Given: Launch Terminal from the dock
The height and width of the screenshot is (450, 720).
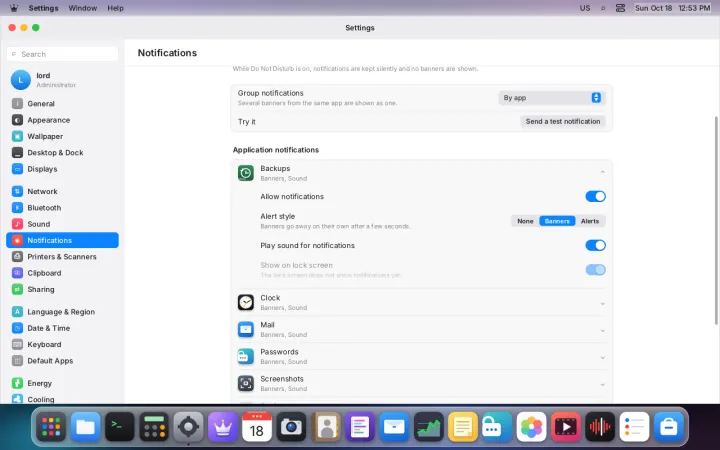Looking at the screenshot, I should click(119, 427).
